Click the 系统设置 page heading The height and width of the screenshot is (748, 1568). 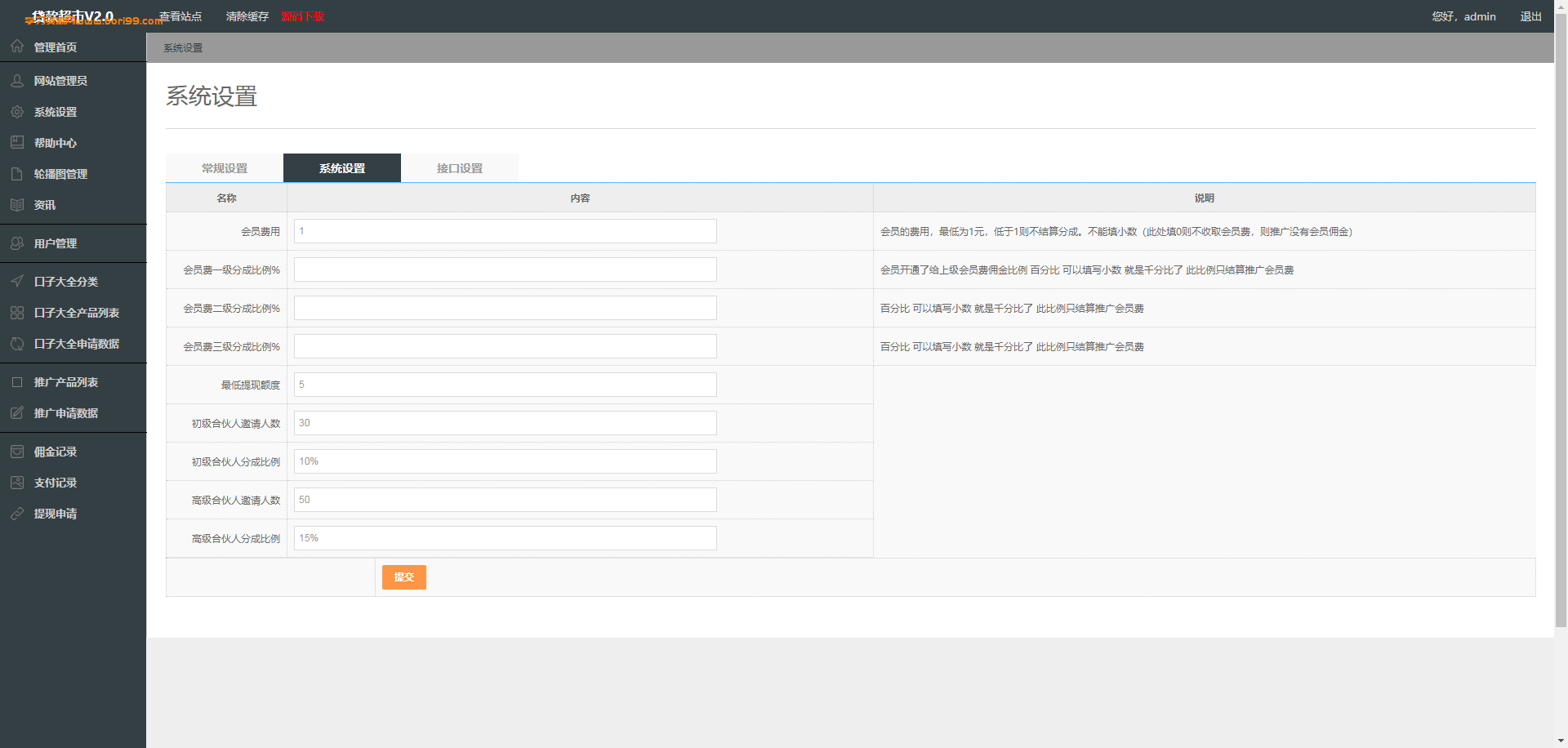click(212, 96)
